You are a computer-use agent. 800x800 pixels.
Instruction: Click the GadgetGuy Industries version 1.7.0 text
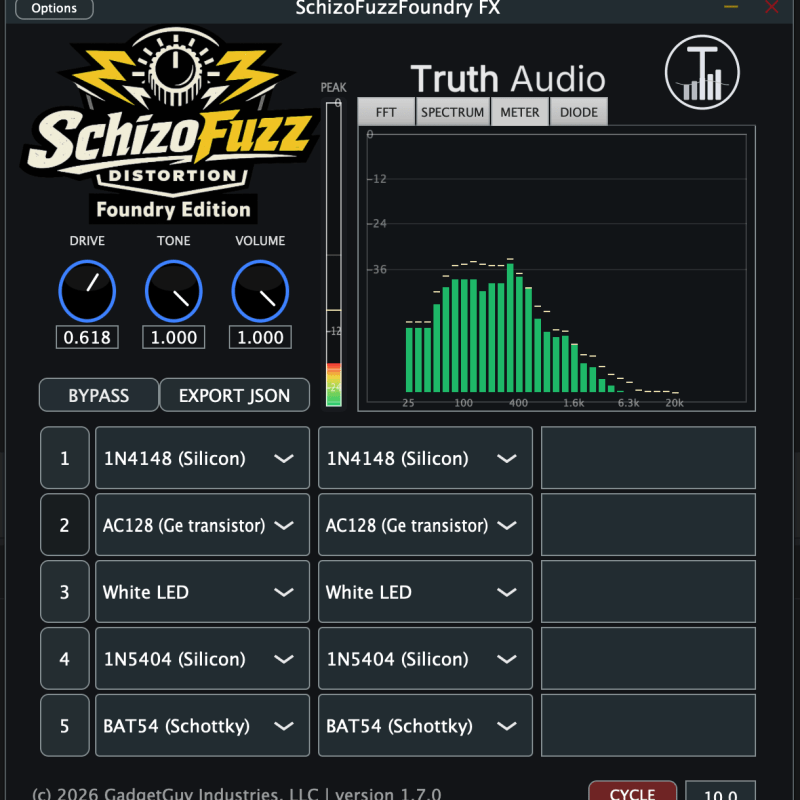click(x=237, y=793)
